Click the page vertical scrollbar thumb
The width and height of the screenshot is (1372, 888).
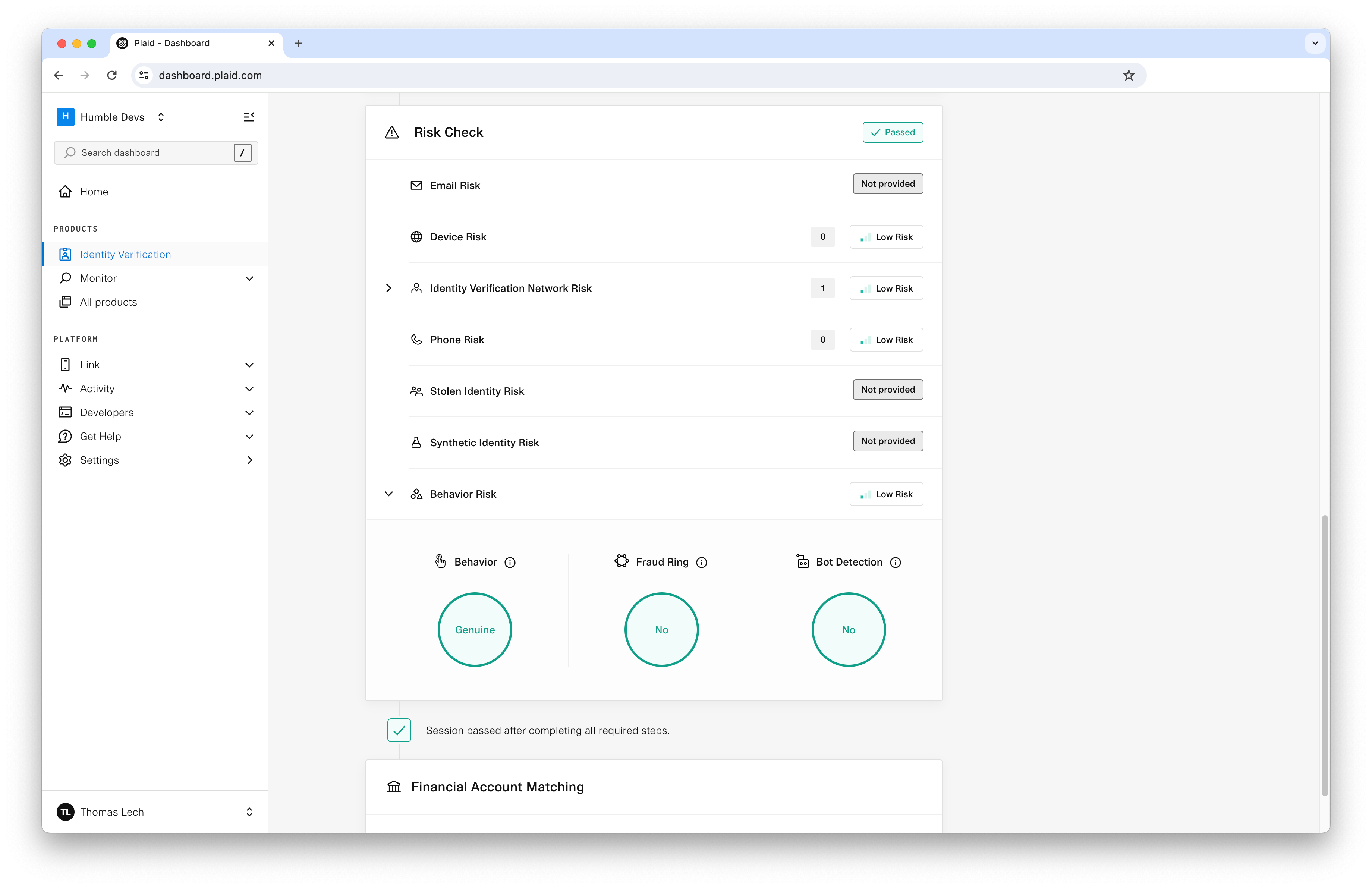(1325, 656)
